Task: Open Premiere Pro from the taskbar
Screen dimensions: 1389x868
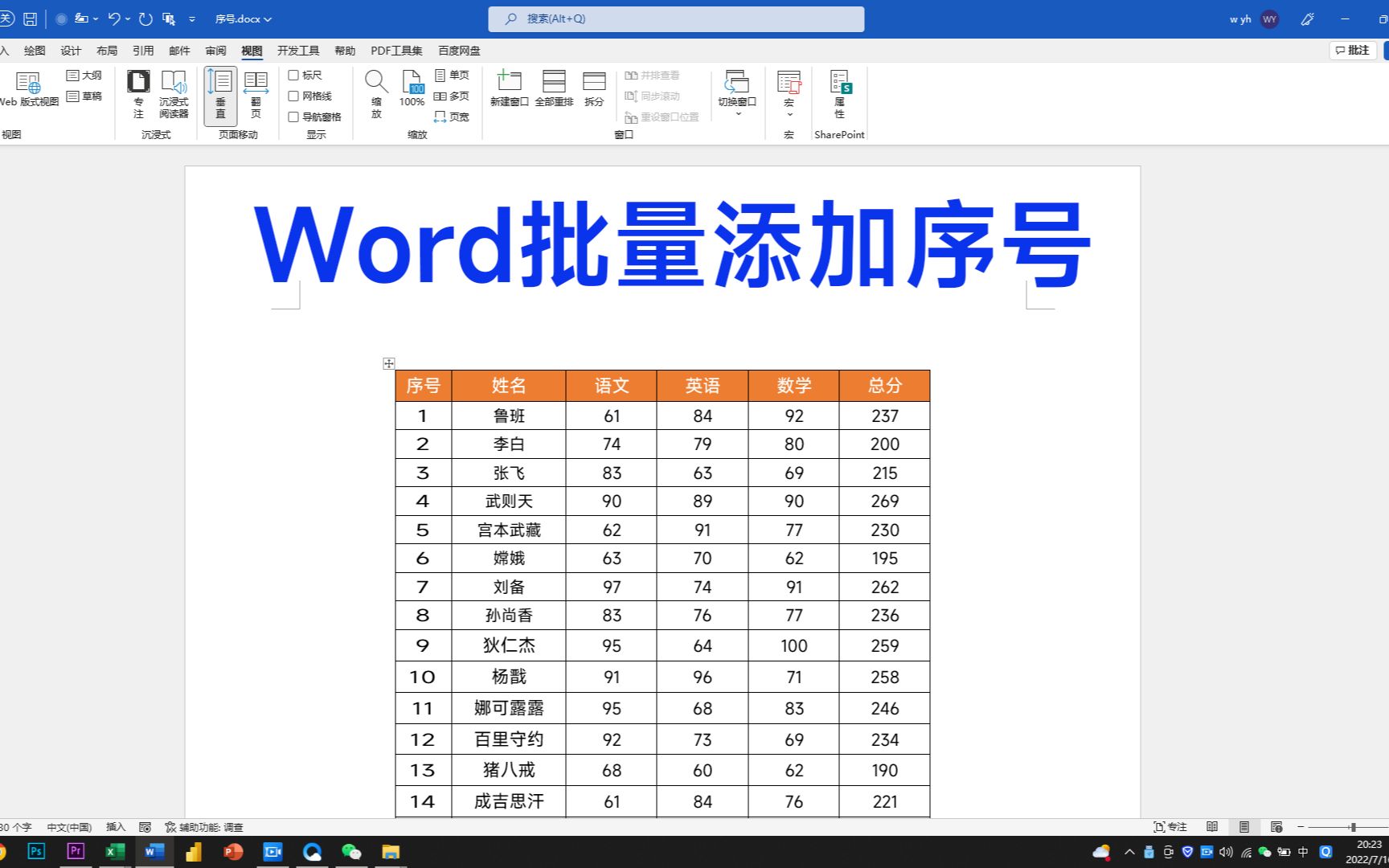Action: pyautogui.click(x=76, y=851)
